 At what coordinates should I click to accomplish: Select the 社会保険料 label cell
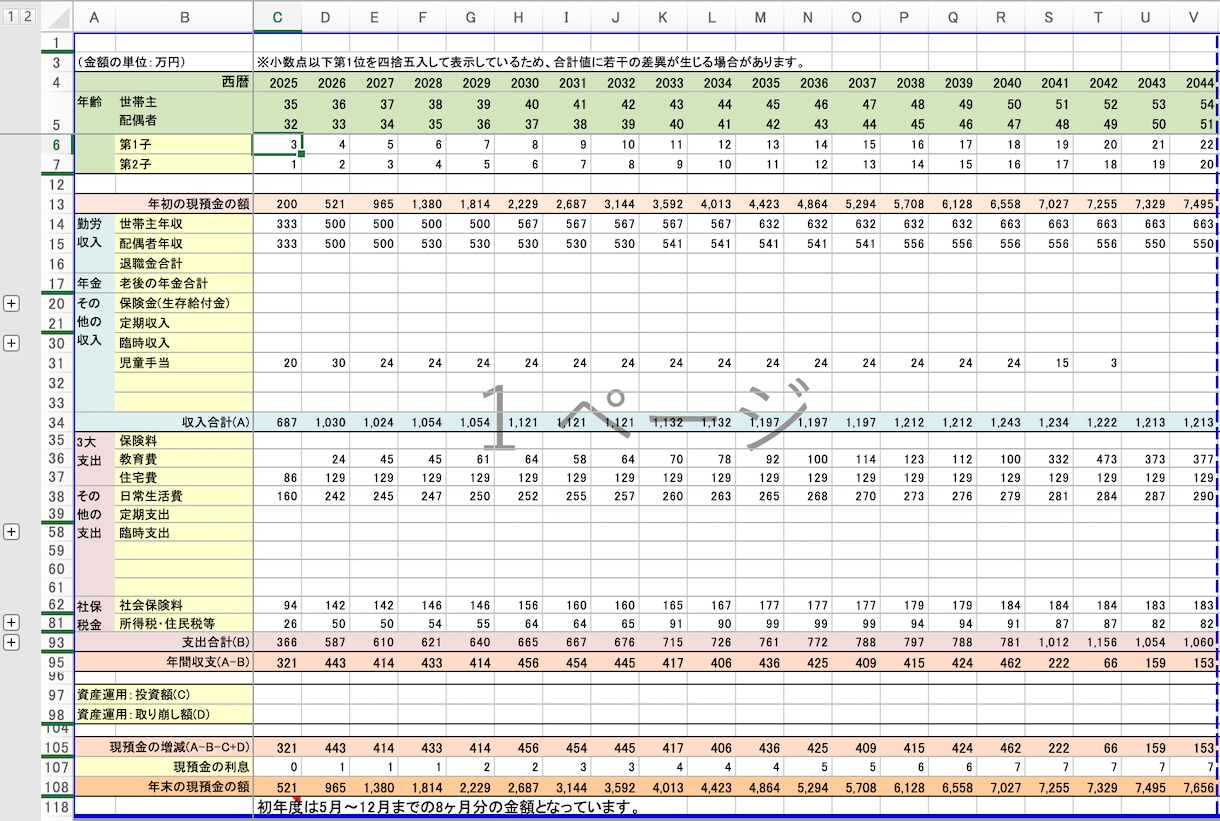(x=184, y=605)
